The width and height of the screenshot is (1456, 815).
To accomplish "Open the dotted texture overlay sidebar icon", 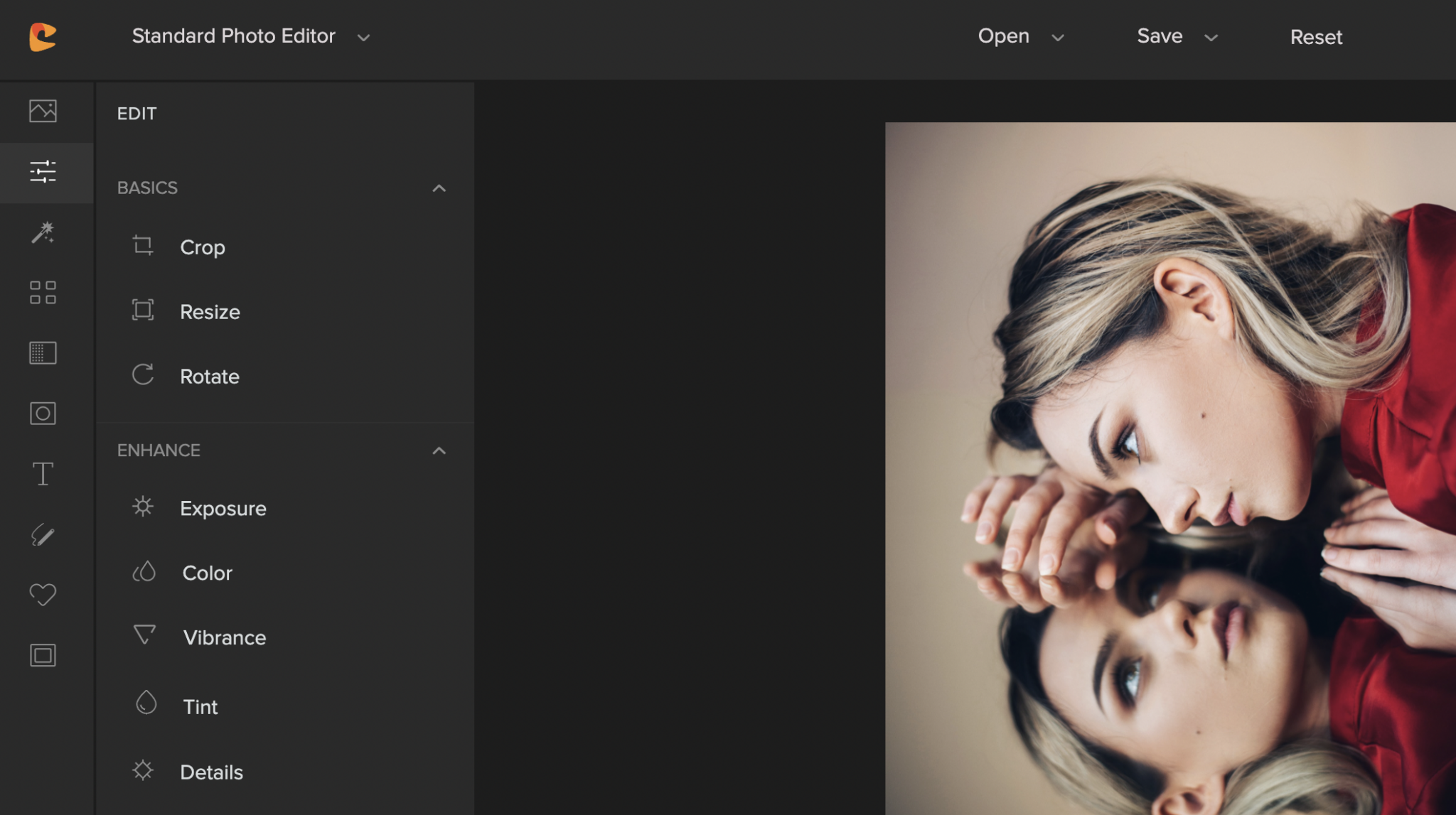I will click(43, 353).
